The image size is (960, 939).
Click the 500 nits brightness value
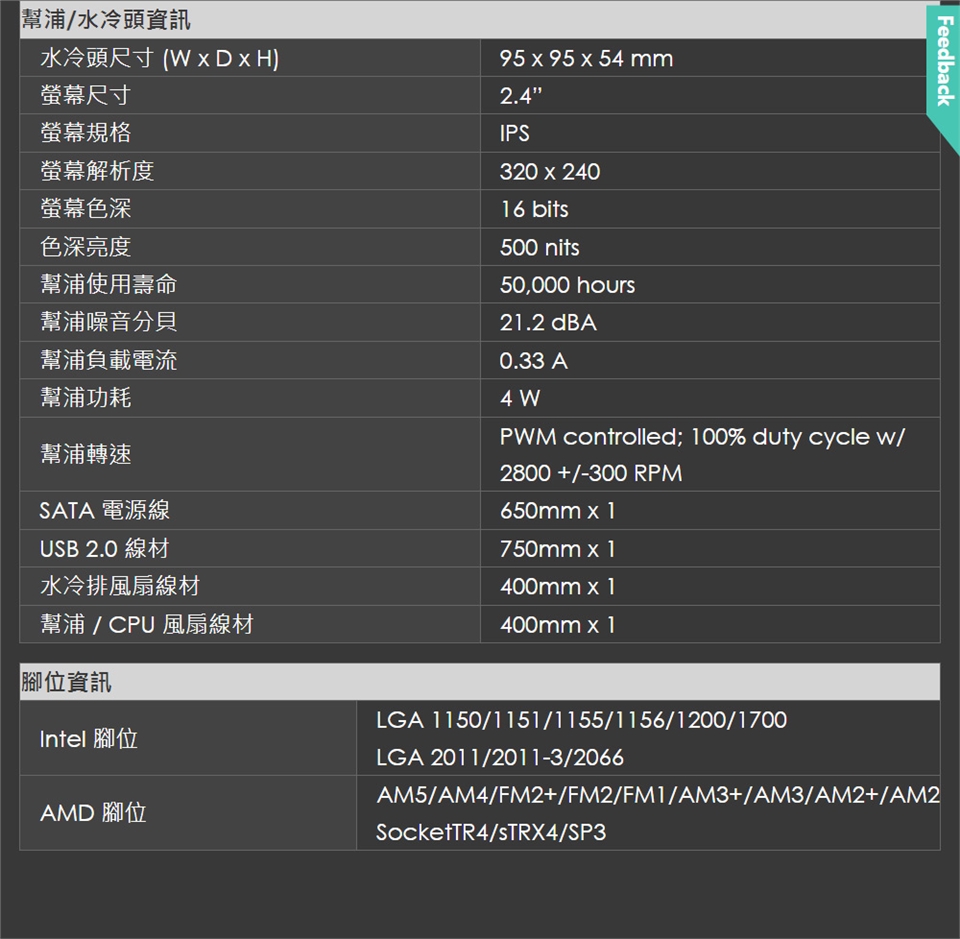coord(539,248)
